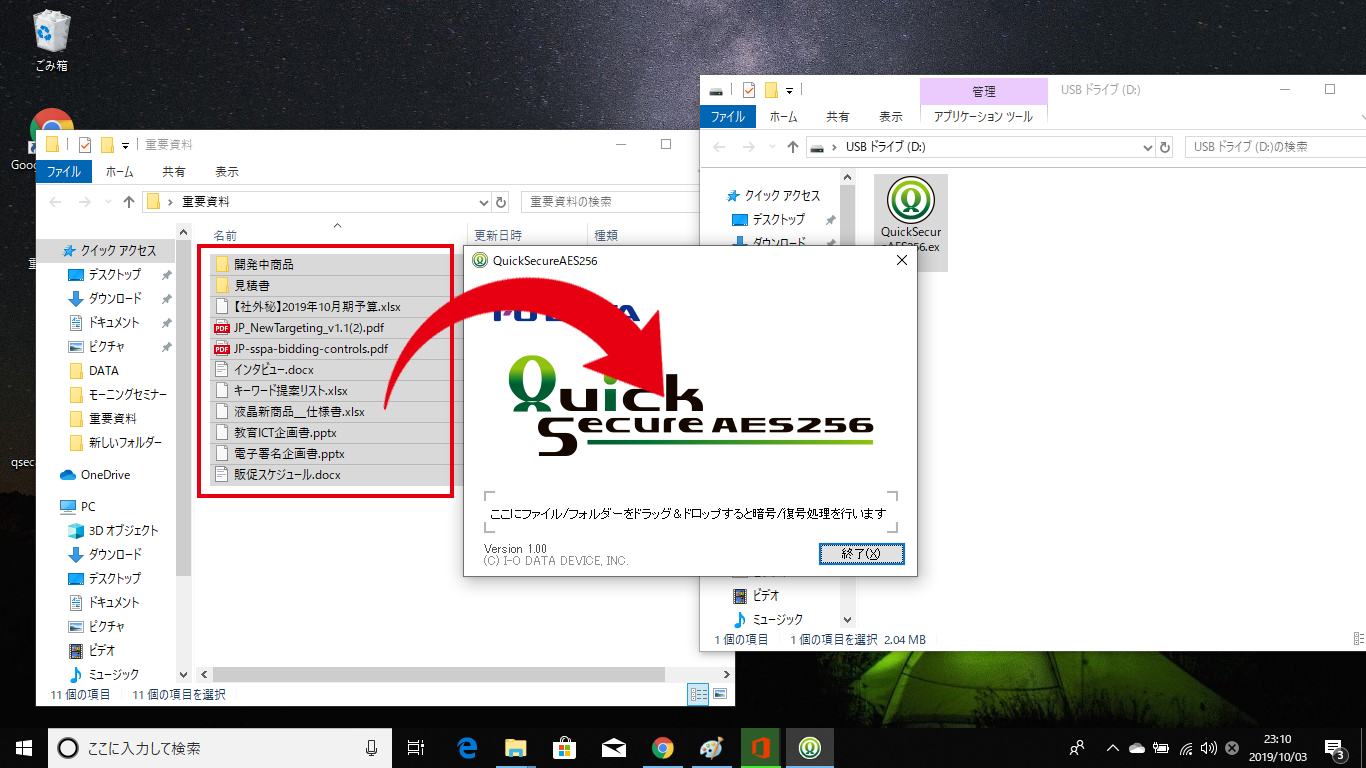Switch to details view in 重要資料 window
The image size is (1366, 768).
[x=699, y=694]
